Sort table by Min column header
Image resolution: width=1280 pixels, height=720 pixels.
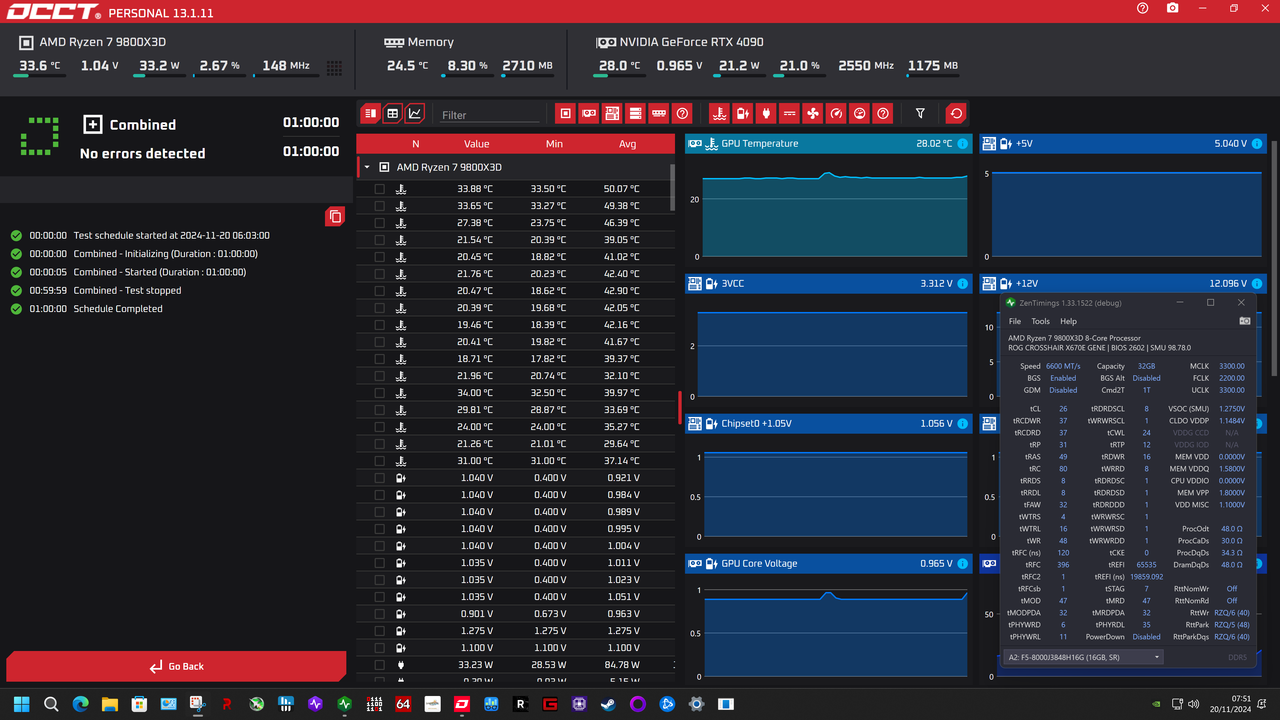[554, 144]
